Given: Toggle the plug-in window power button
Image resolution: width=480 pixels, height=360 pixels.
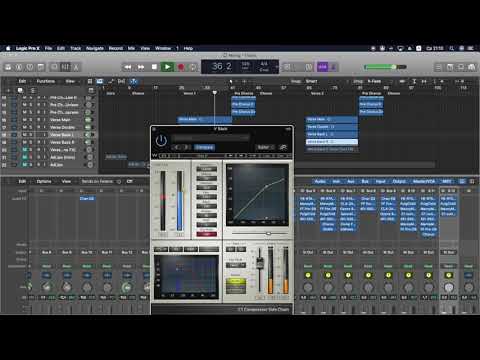Looking at the screenshot, I should [161, 141].
